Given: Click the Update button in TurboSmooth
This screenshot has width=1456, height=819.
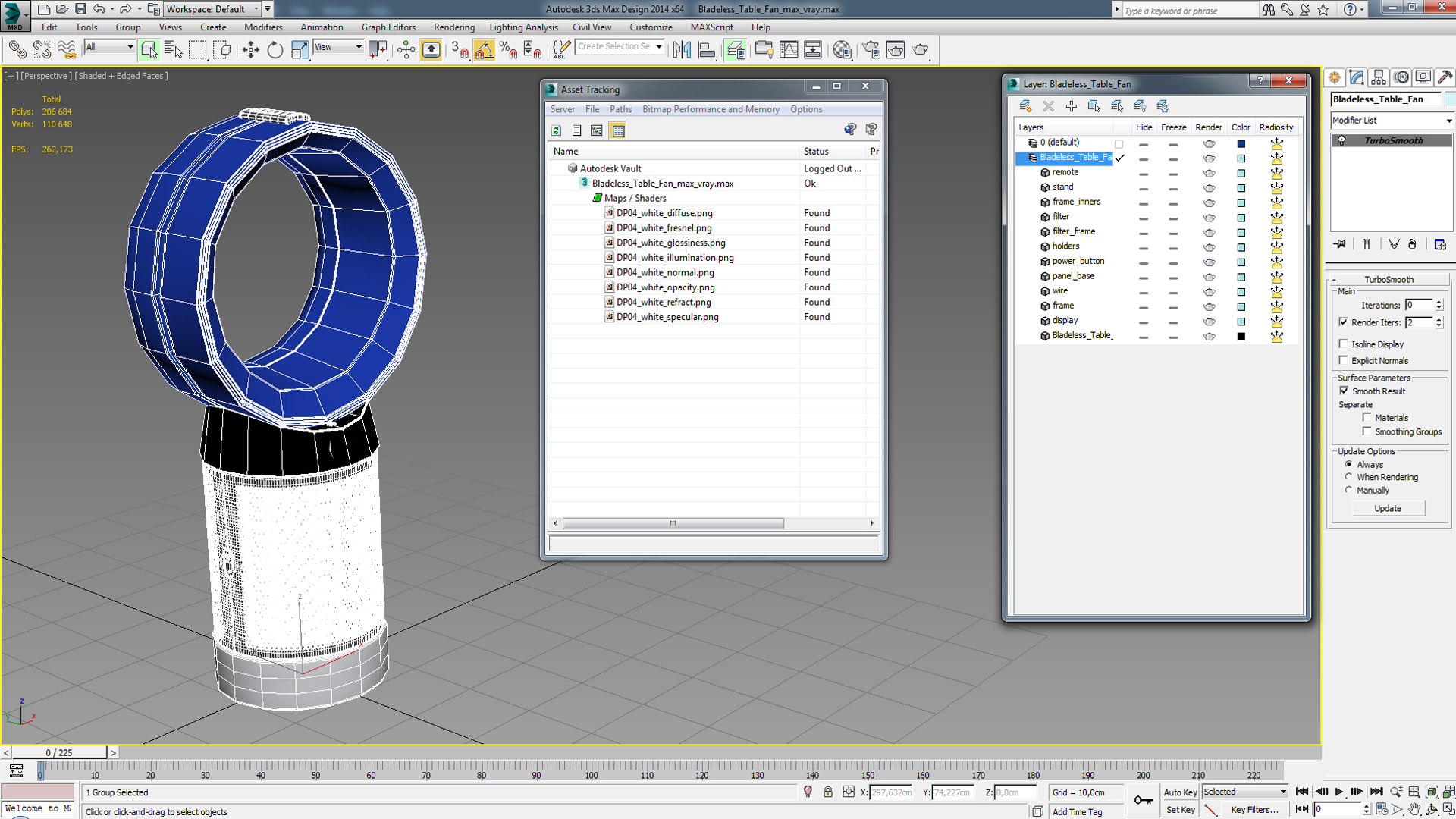Looking at the screenshot, I should [1388, 508].
